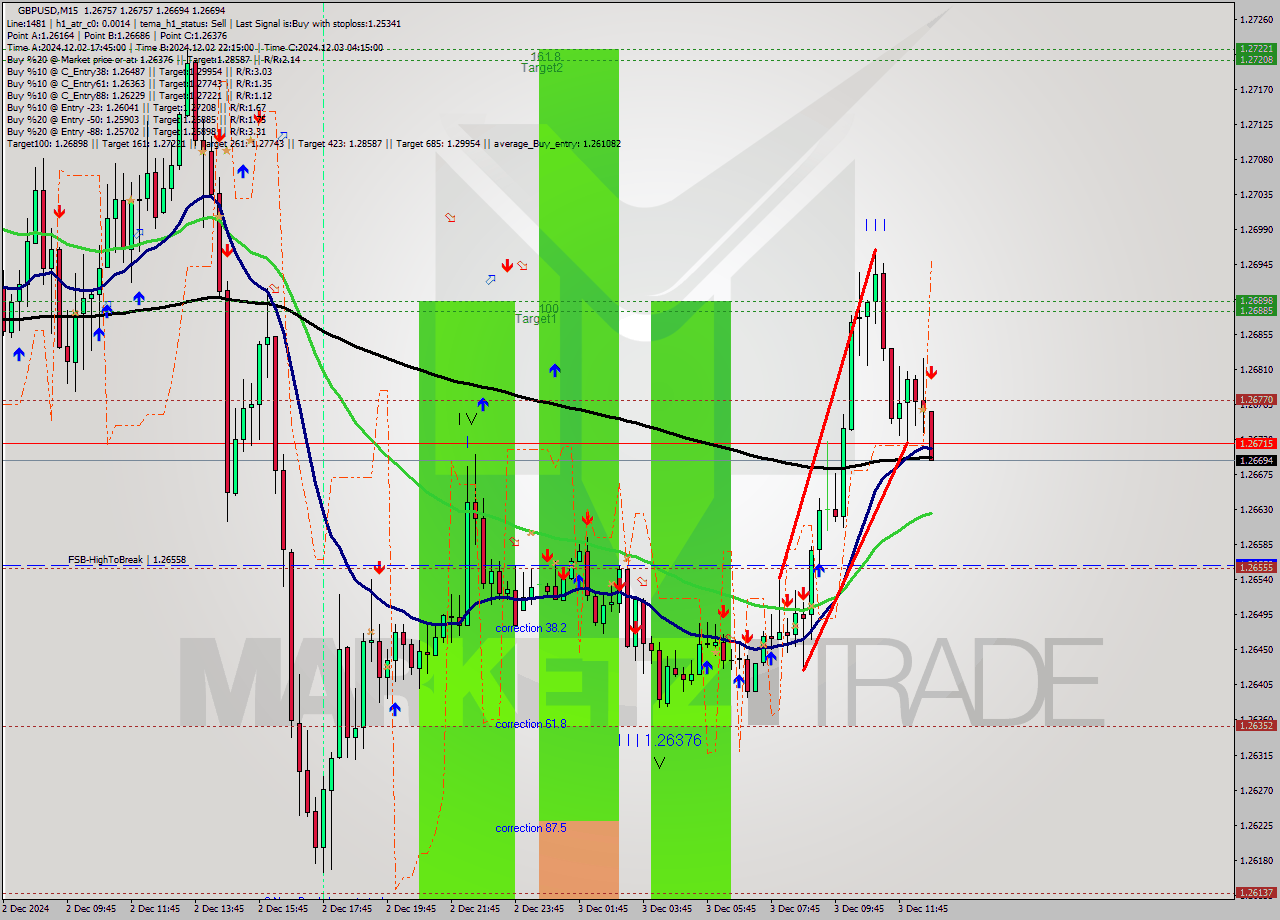Click the red 1.26137 price tag
The height and width of the screenshot is (920, 1280).
click(x=1255, y=892)
